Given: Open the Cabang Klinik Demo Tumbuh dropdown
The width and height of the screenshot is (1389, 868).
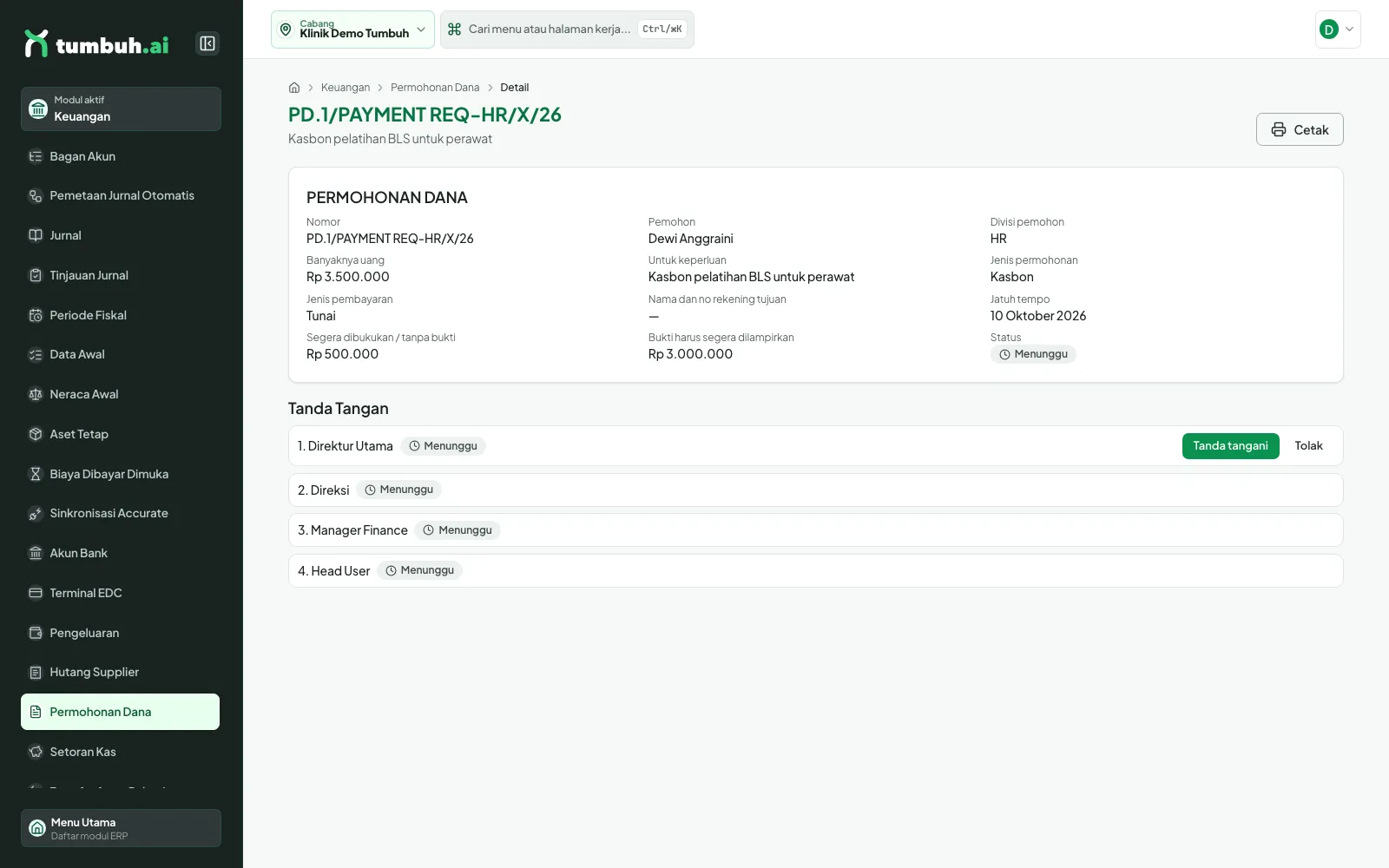Looking at the screenshot, I should [352, 30].
